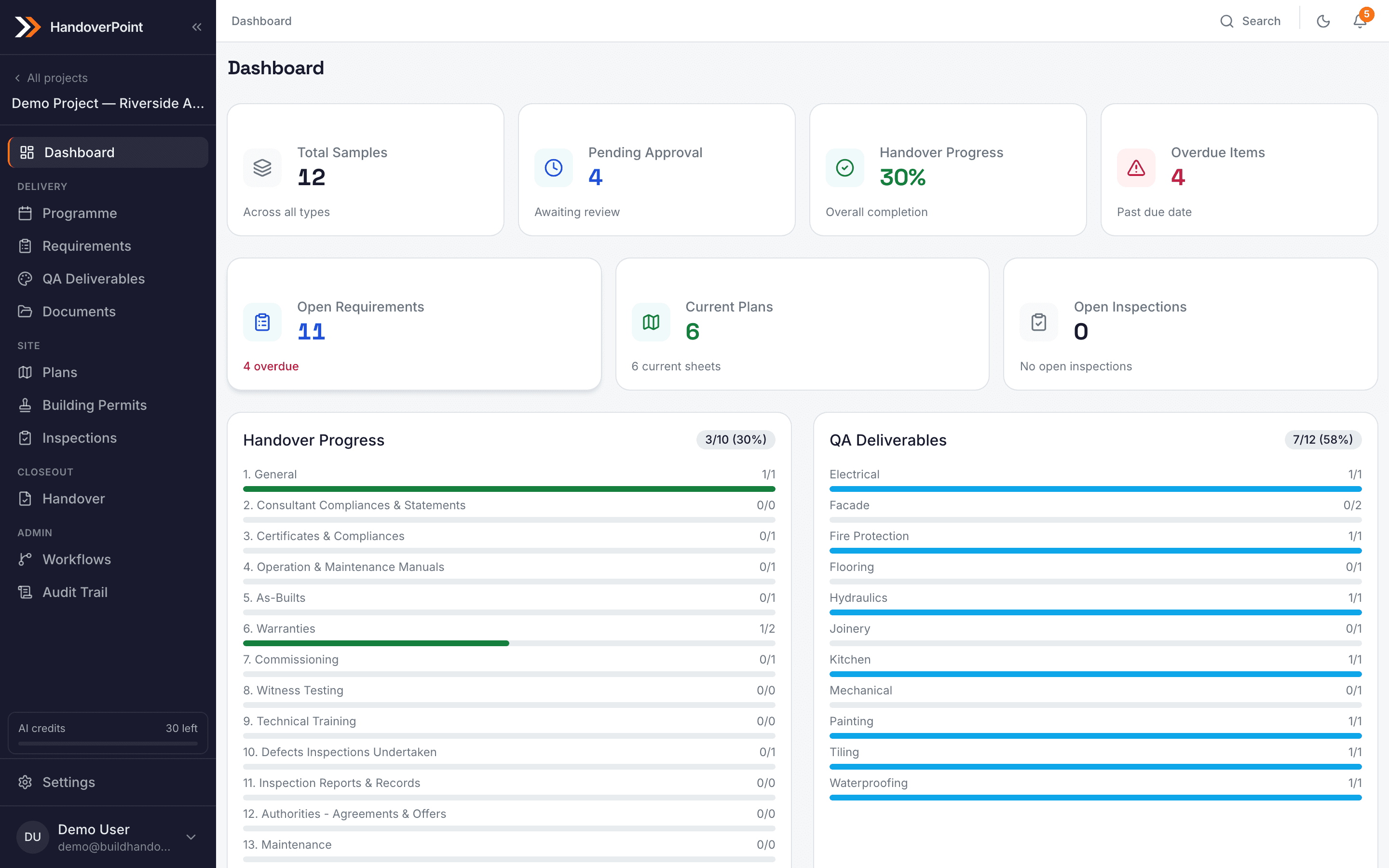Image resolution: width=1389 pixels, height=868 pixels.
Task: Click '8. Witness Testing' row label
Action: point(293,691)
